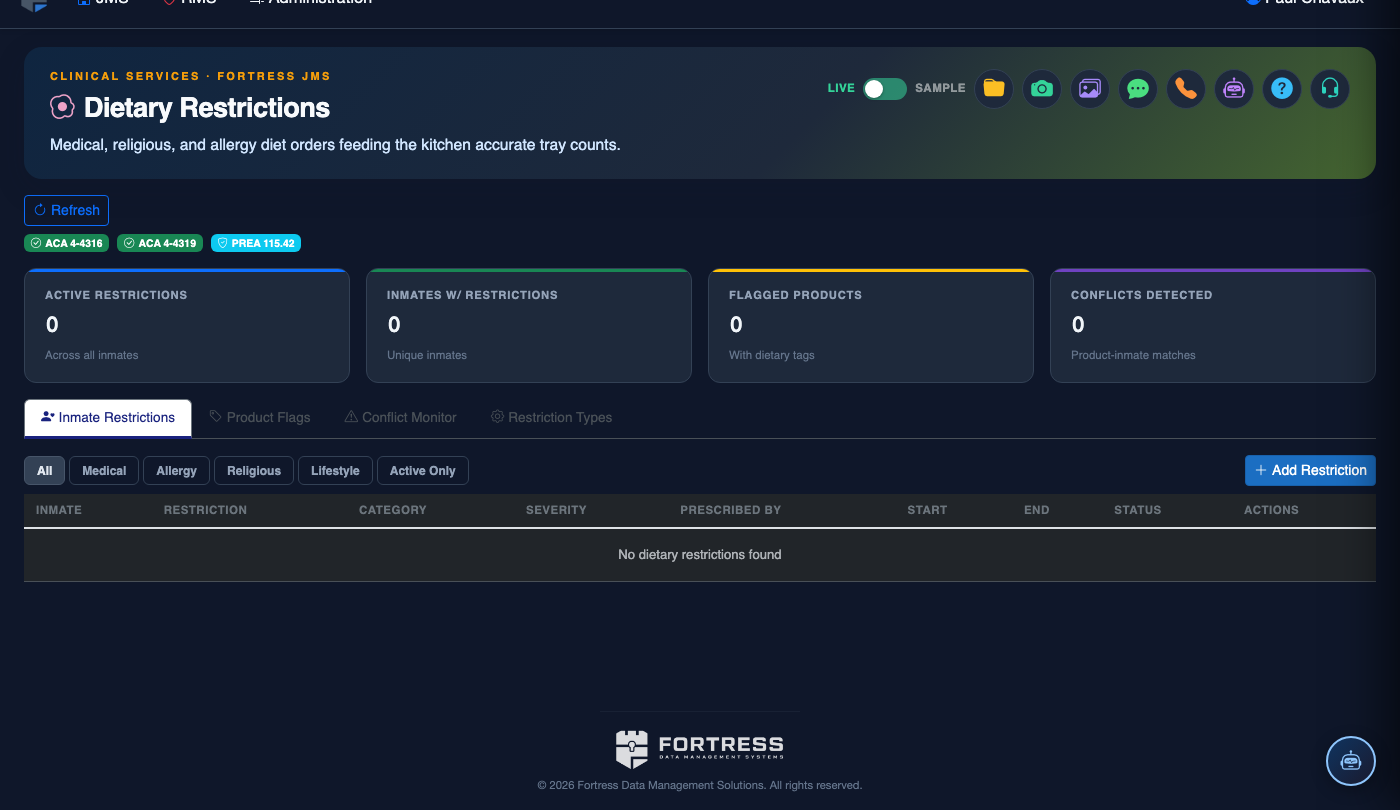1400x810 pixels.
Task: Open the Flagged Products stat card
Action: click(x=871, y=326)
